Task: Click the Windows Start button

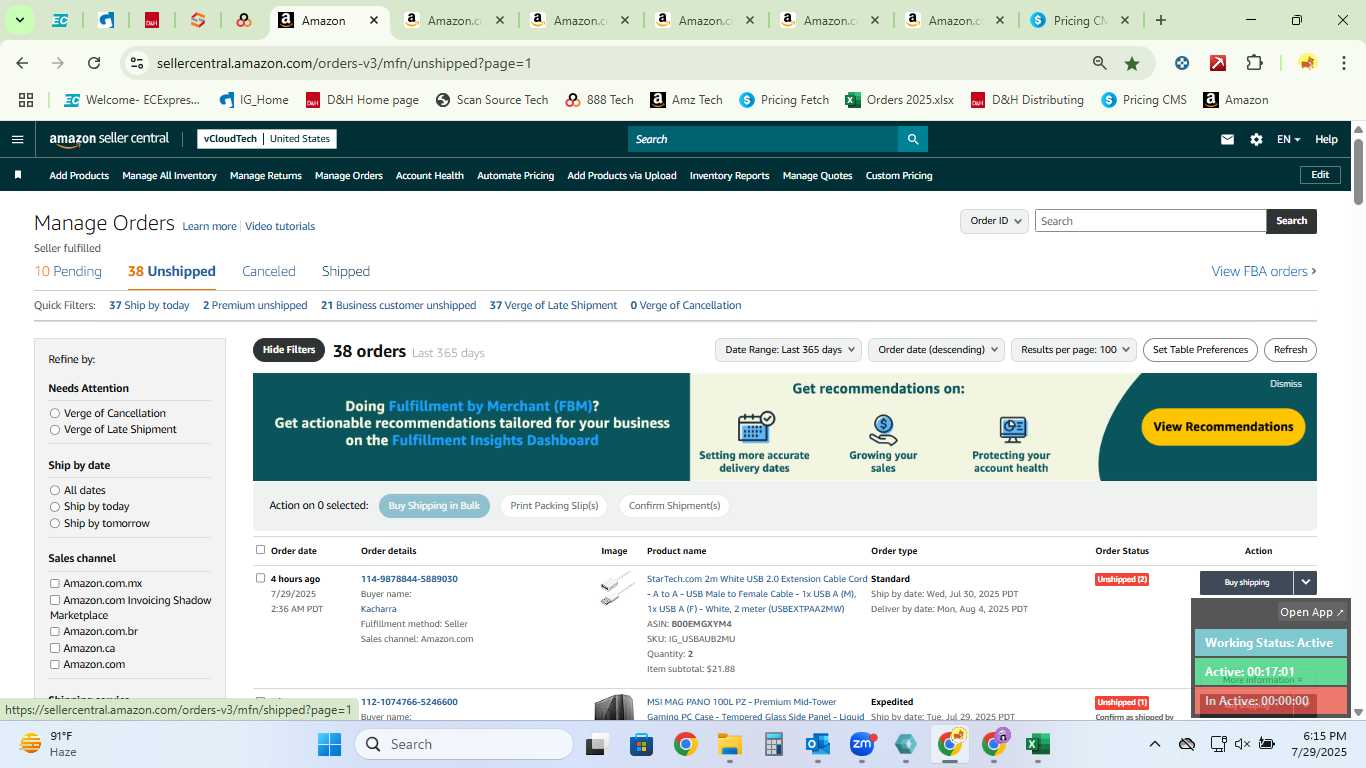Action: coord(329,744)
